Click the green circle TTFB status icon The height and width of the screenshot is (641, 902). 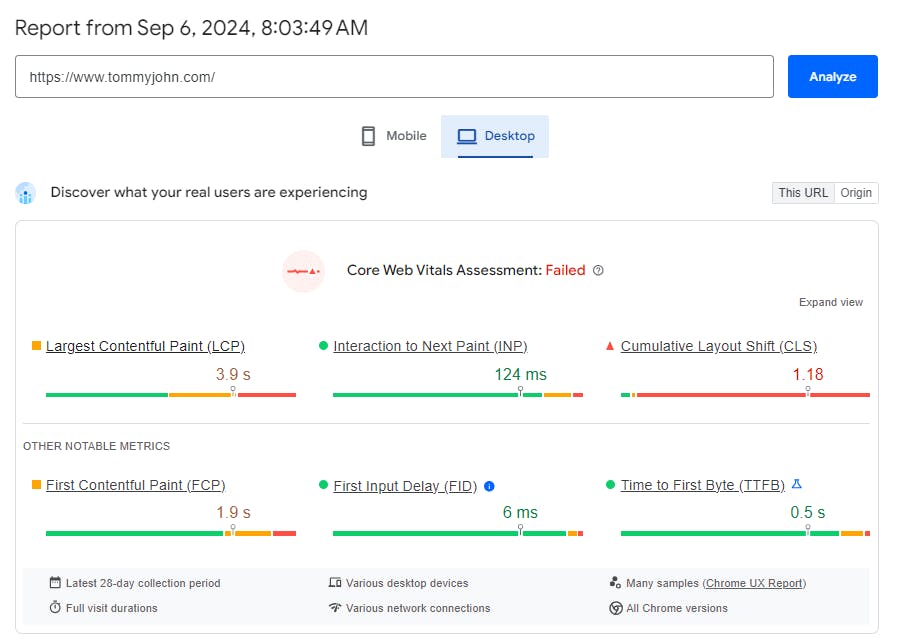(610, 484)
